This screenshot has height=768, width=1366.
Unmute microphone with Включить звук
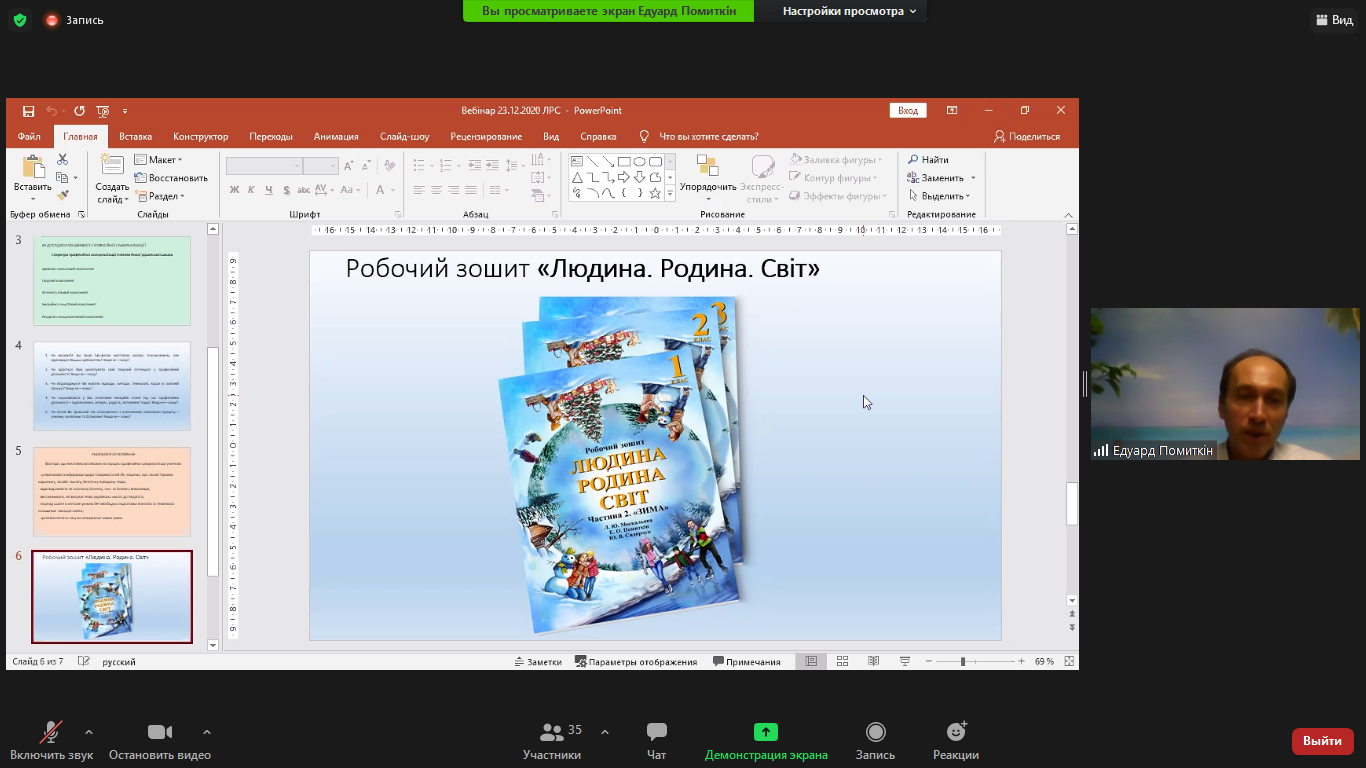[x=50, y=732]
